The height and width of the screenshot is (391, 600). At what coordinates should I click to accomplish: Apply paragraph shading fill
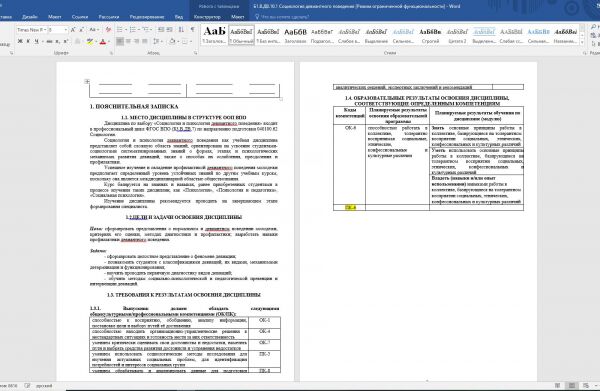(172, 41)
